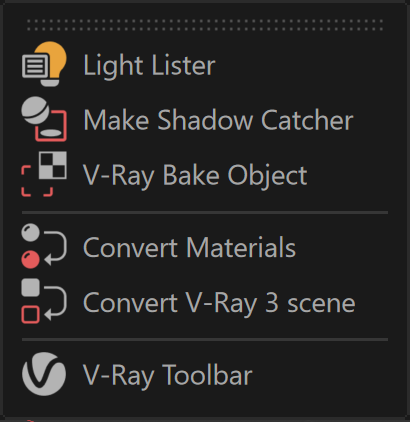Click the Make Shadow Catcher sphere icon

(x=44, y=119)
